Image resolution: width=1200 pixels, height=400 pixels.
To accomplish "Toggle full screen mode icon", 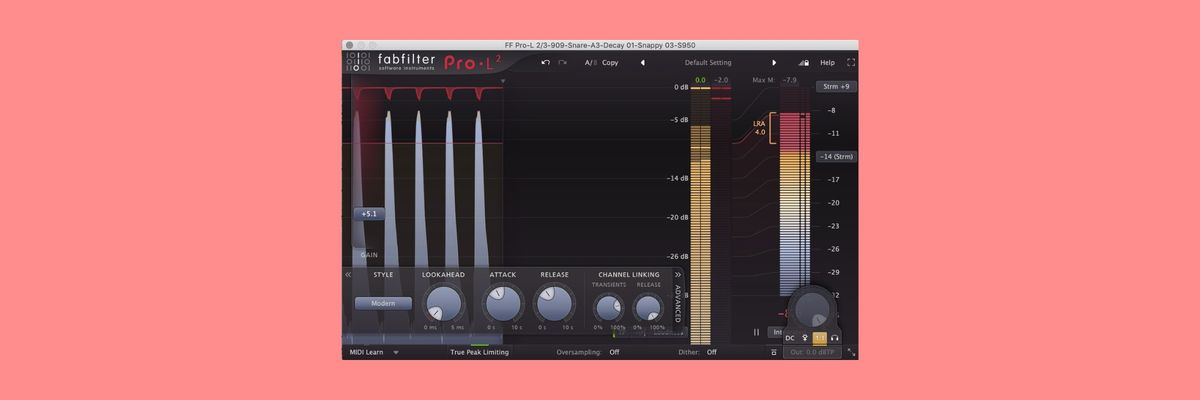I will coord(851,62).
